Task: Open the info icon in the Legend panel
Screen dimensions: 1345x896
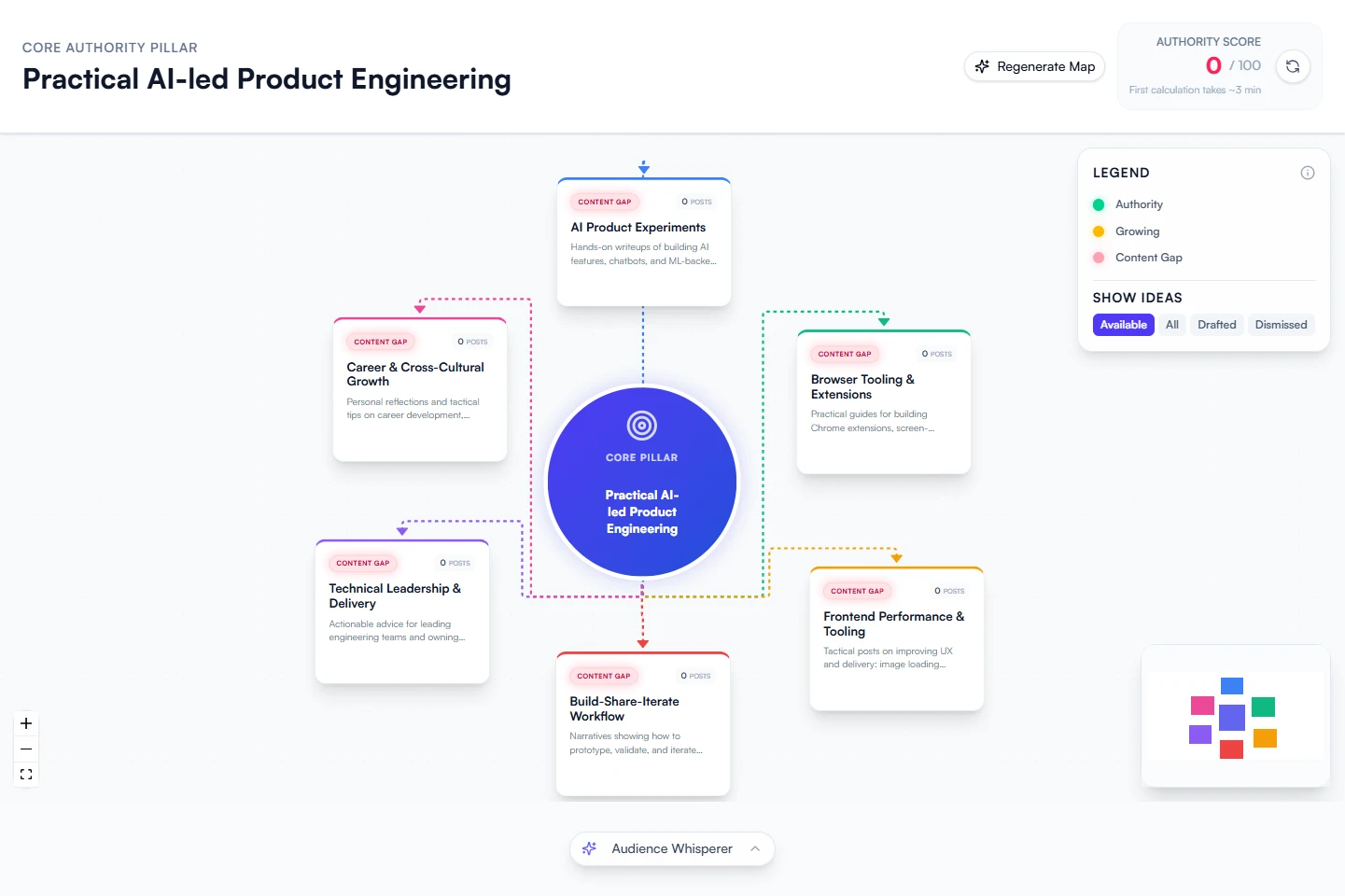Action: [1308, 173]
